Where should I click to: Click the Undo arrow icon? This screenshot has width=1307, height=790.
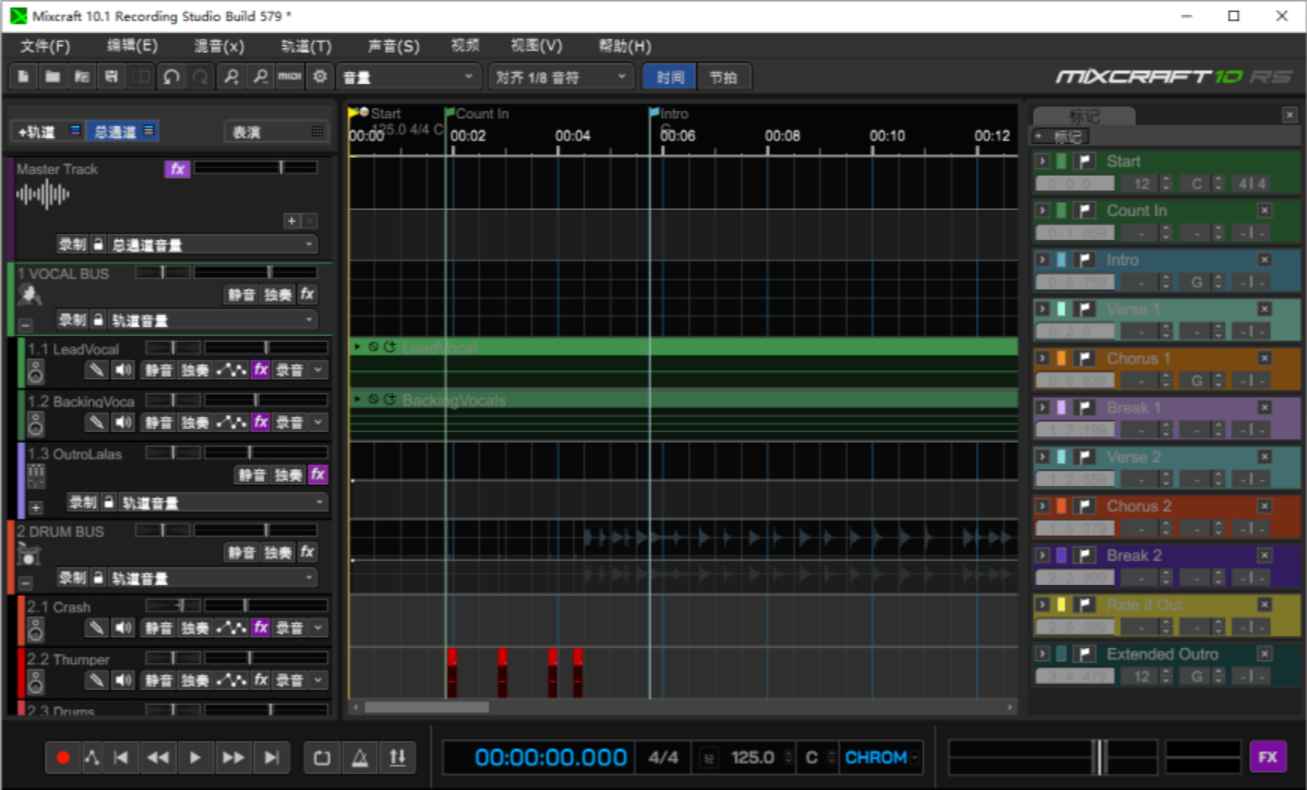(171, 76)
